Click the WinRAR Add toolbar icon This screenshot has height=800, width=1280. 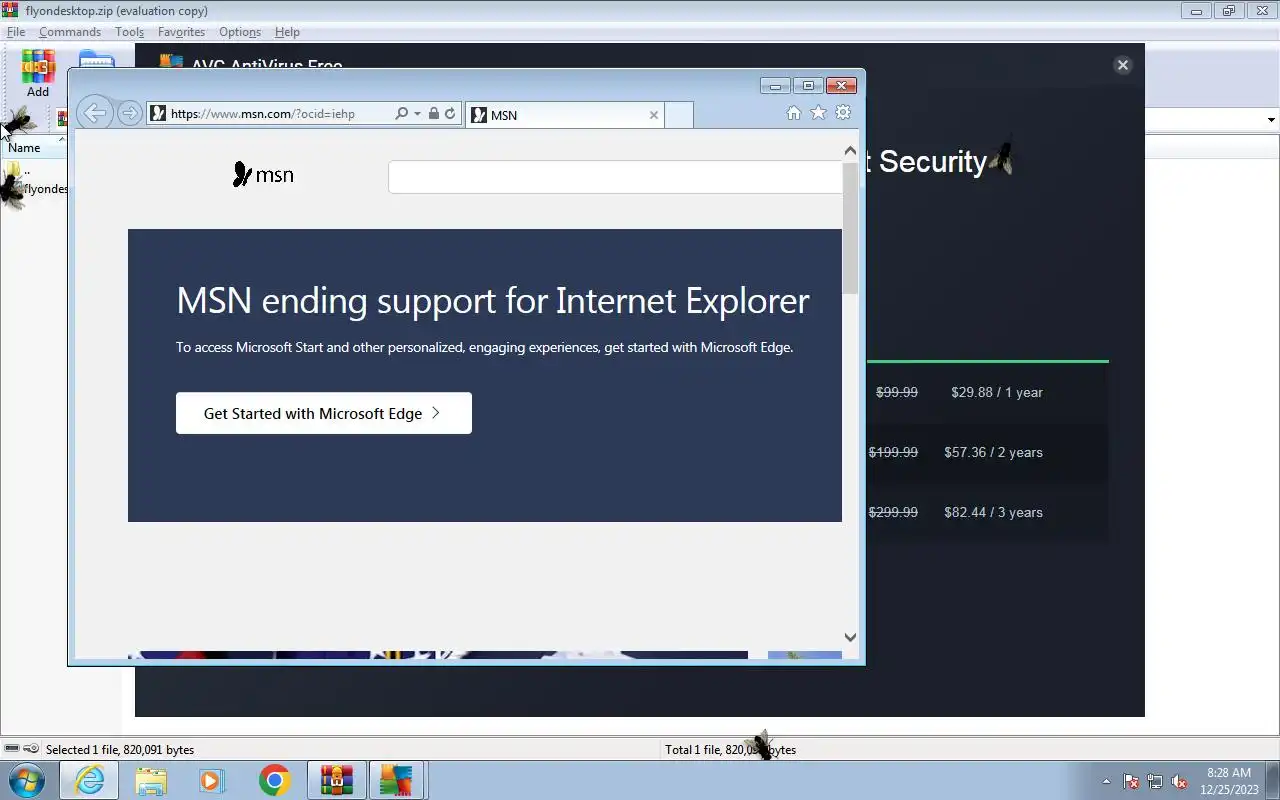click(x=38, y=74)
